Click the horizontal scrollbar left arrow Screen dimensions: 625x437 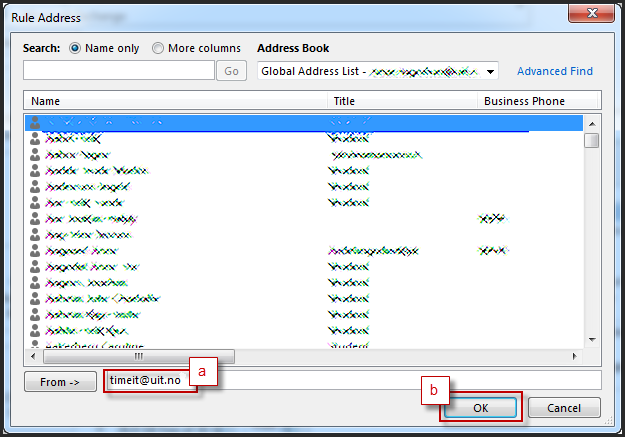33,355
